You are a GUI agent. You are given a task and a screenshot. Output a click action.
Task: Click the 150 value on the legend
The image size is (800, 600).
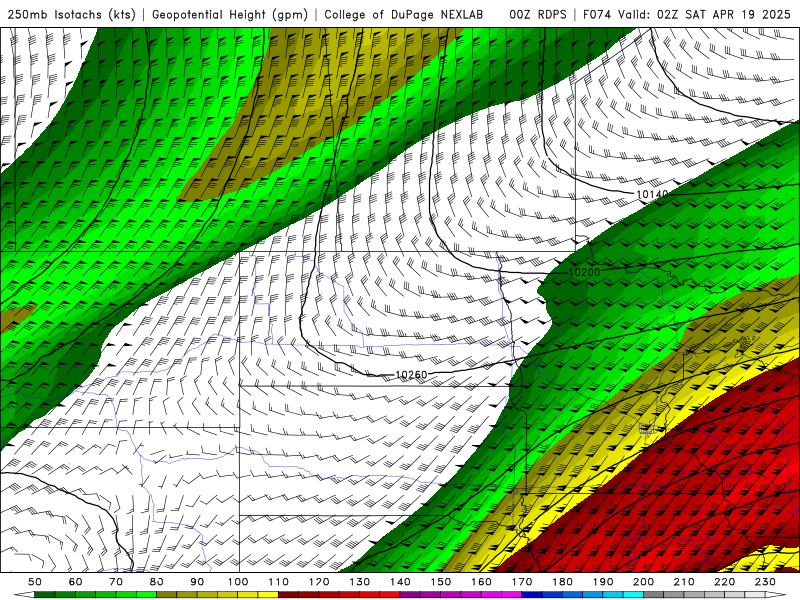(x=441, y=582)
